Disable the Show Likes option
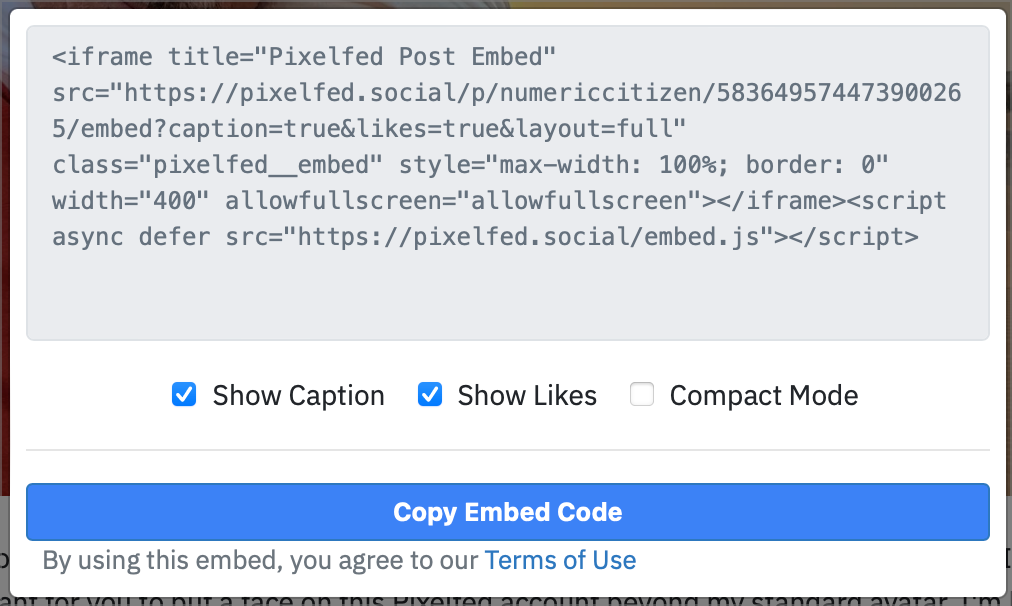1012x606 pixels. [430, 395]
